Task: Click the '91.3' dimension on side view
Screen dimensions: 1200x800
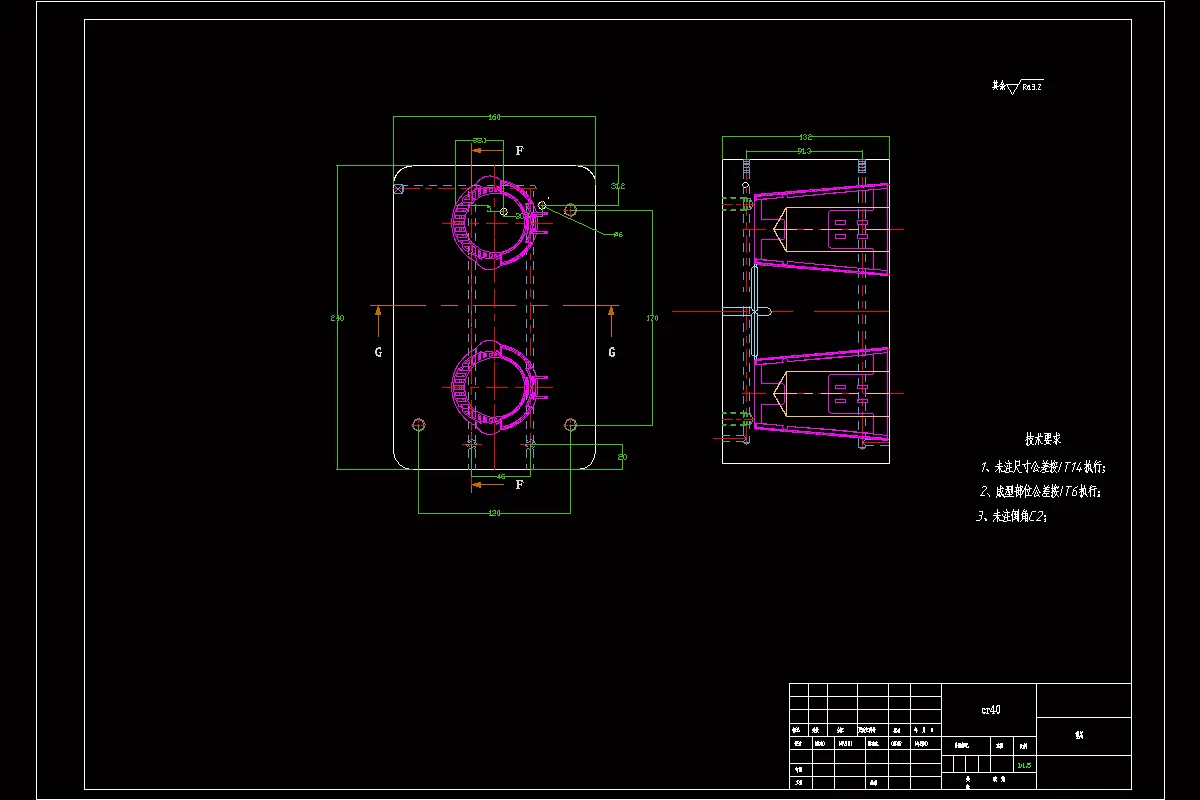Action: (x=803, y=151)
